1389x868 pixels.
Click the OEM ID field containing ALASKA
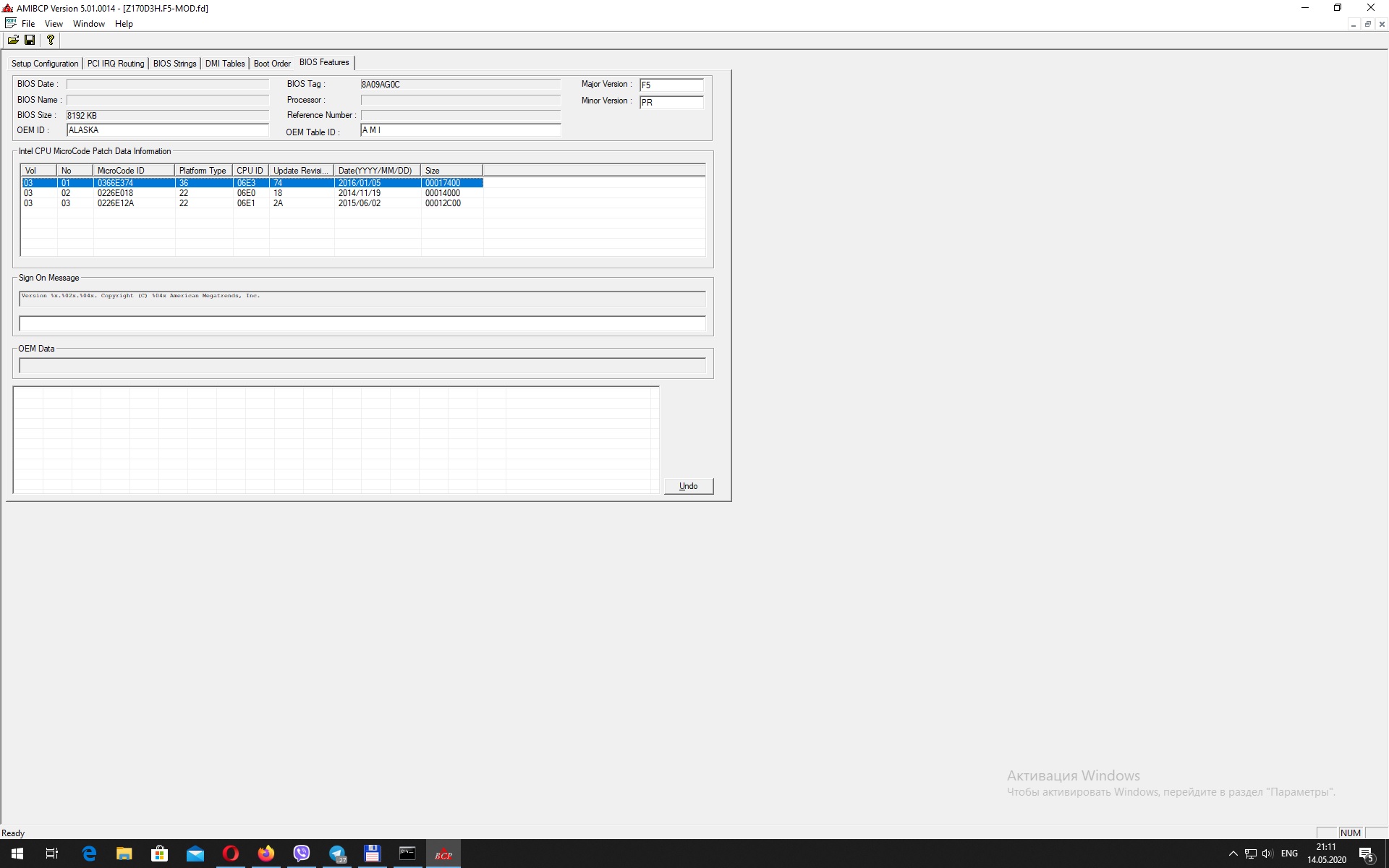pos(167,130)
